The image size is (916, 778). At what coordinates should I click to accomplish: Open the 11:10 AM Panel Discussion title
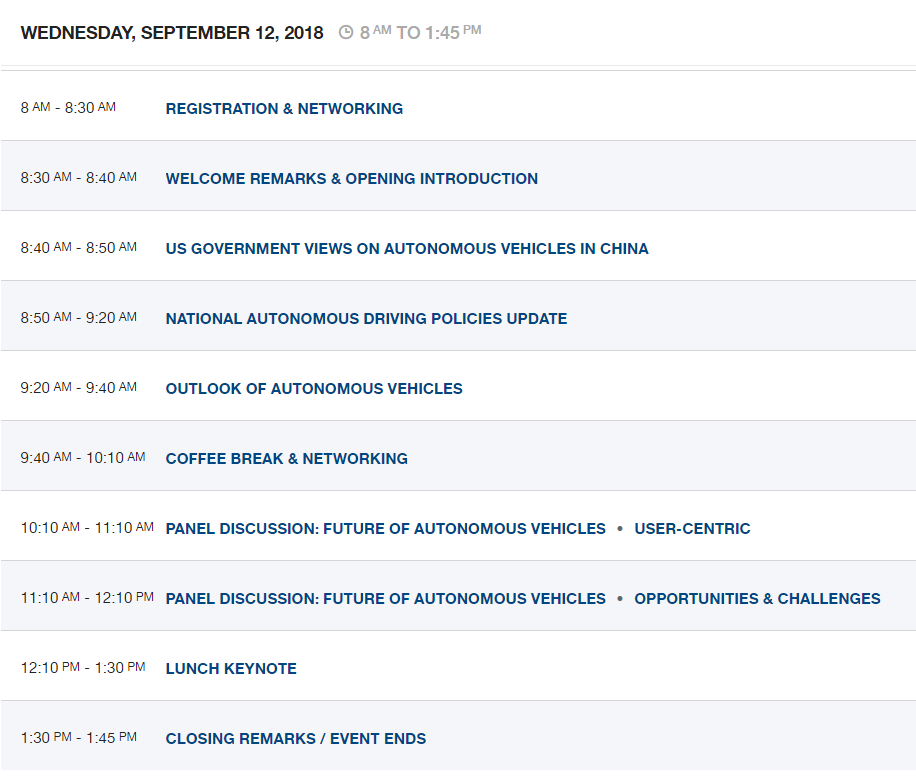[386, 599]
